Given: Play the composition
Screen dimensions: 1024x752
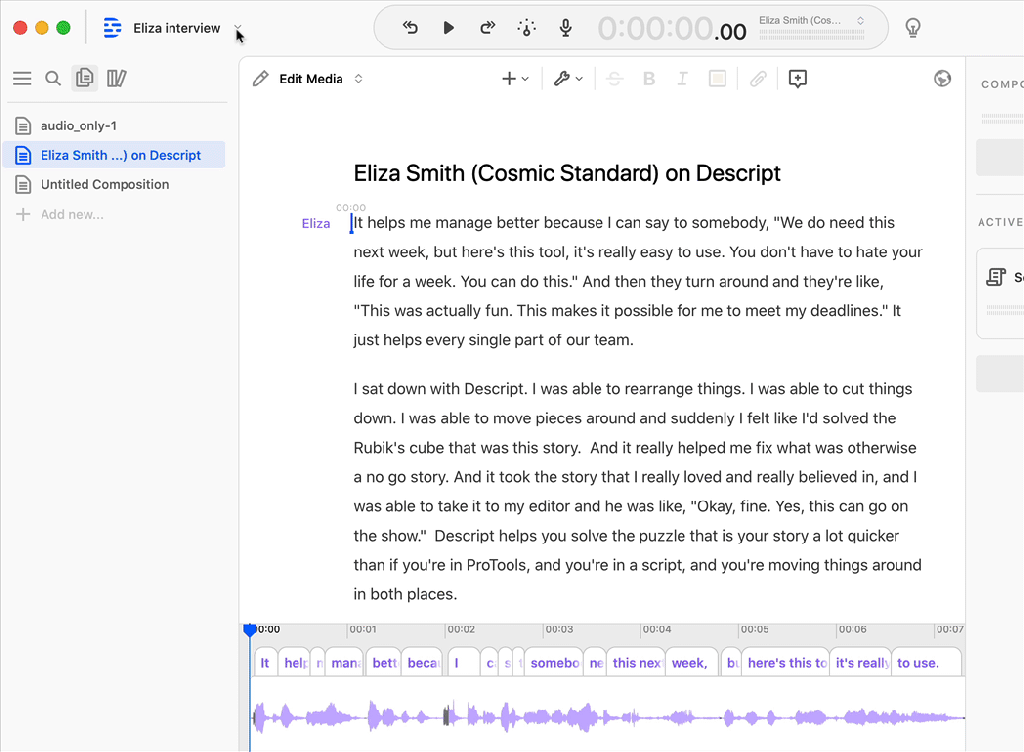Looking at the screenshot, I should tap(448, 27).
